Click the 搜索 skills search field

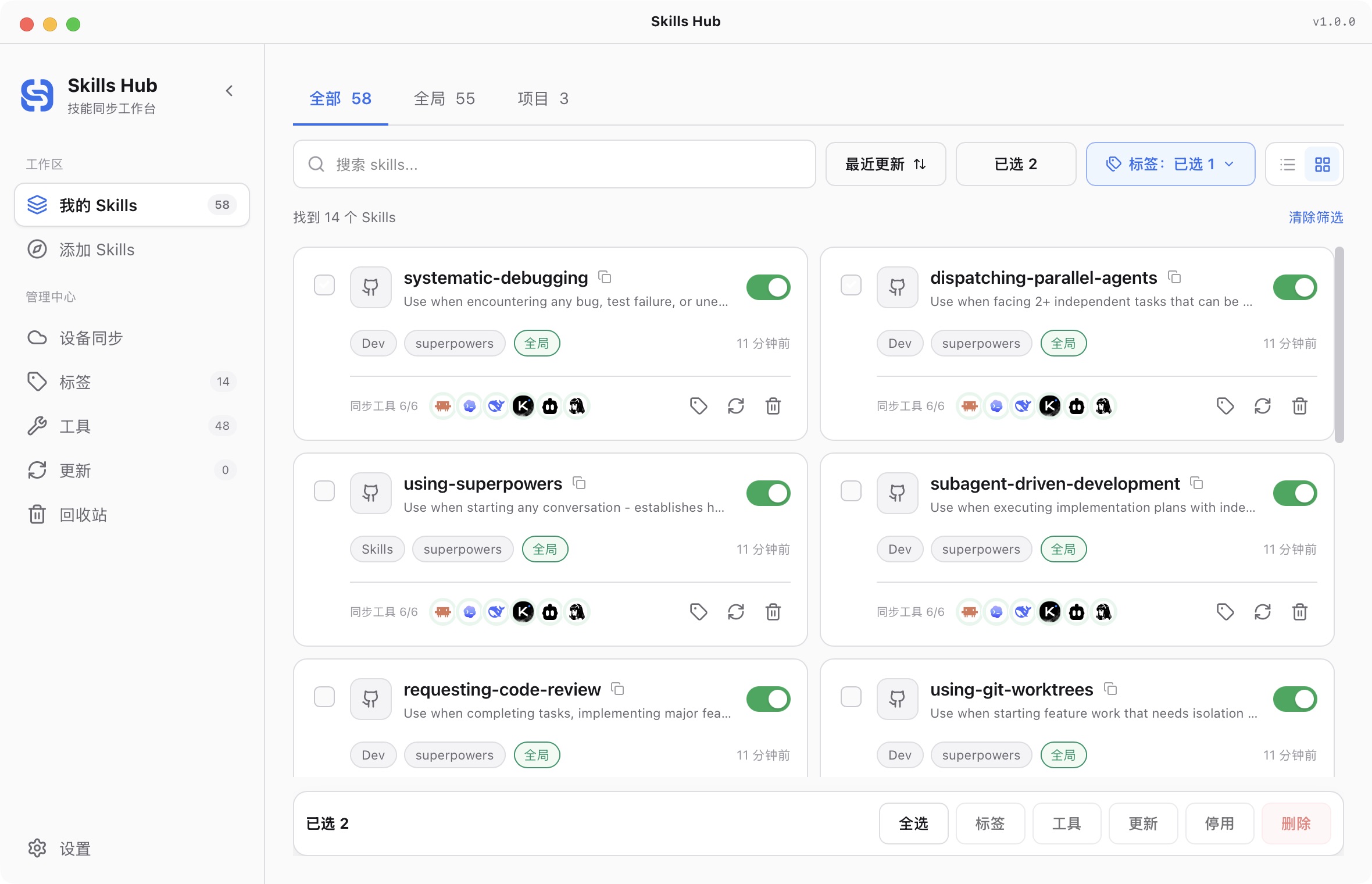click(x=554, y=164)
